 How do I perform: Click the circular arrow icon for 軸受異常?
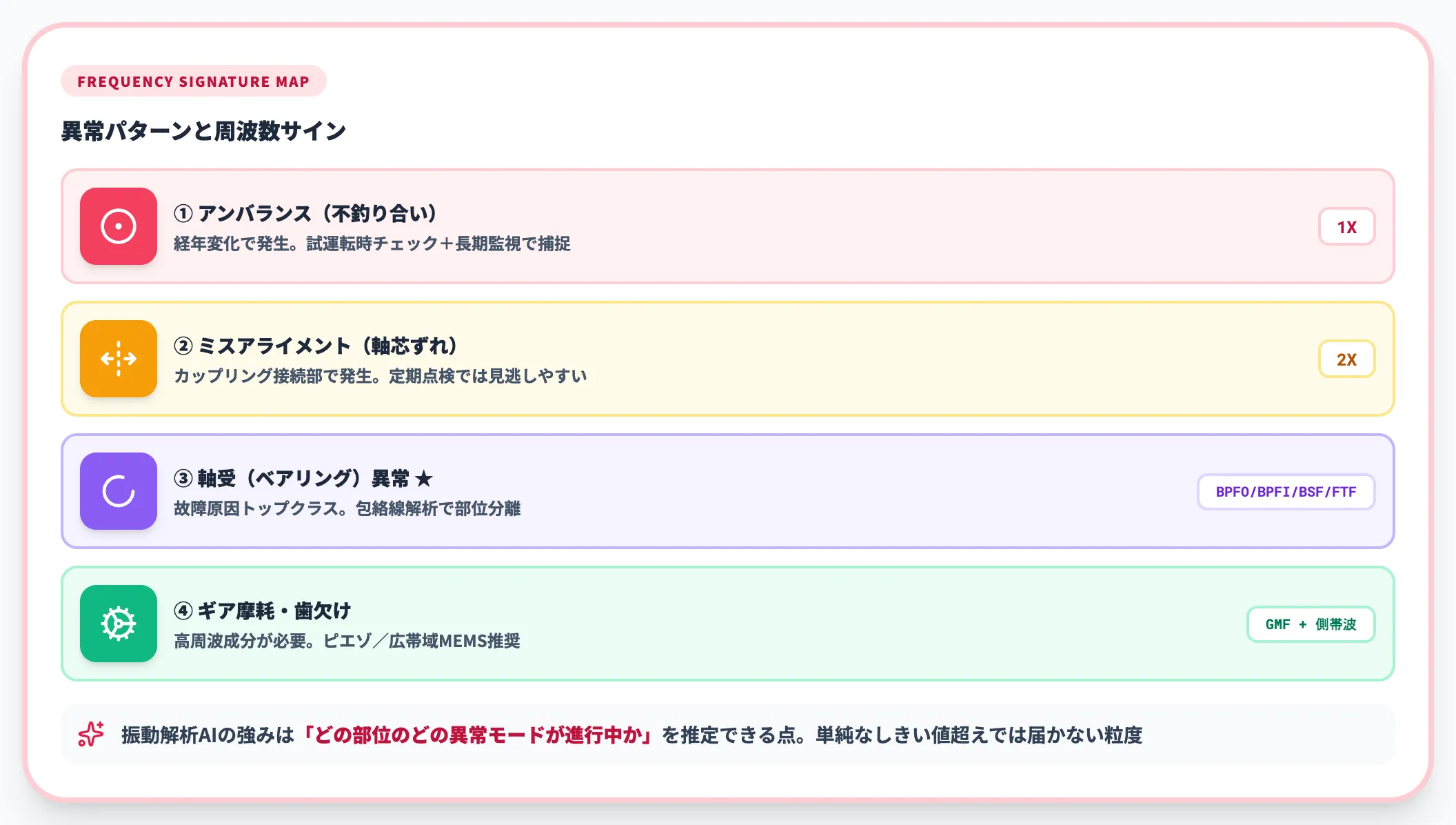[118, 492]
